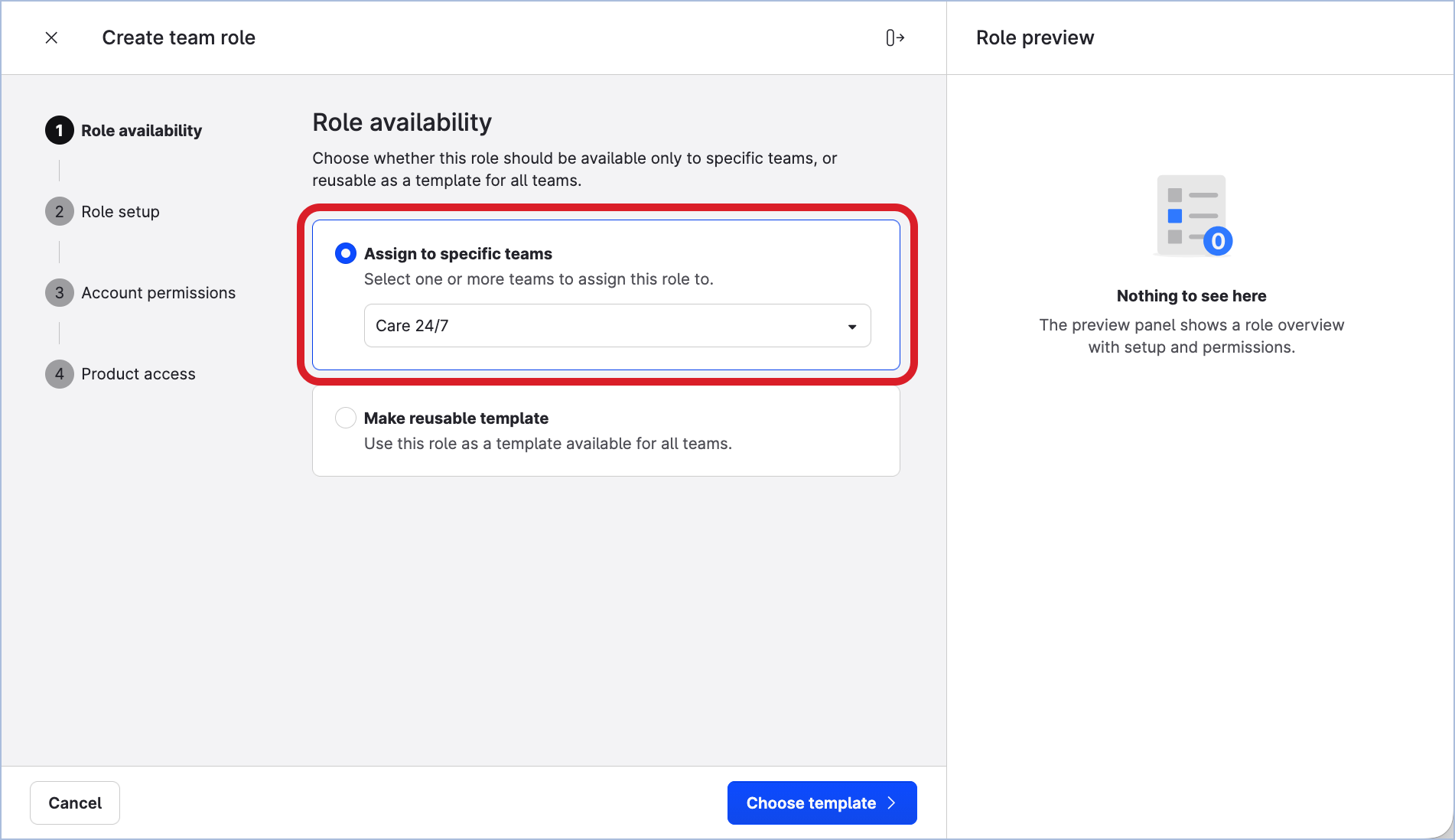Select the Assign to specific teams radio
This screenshot has height=840, width=1455.
click(346, 253)
